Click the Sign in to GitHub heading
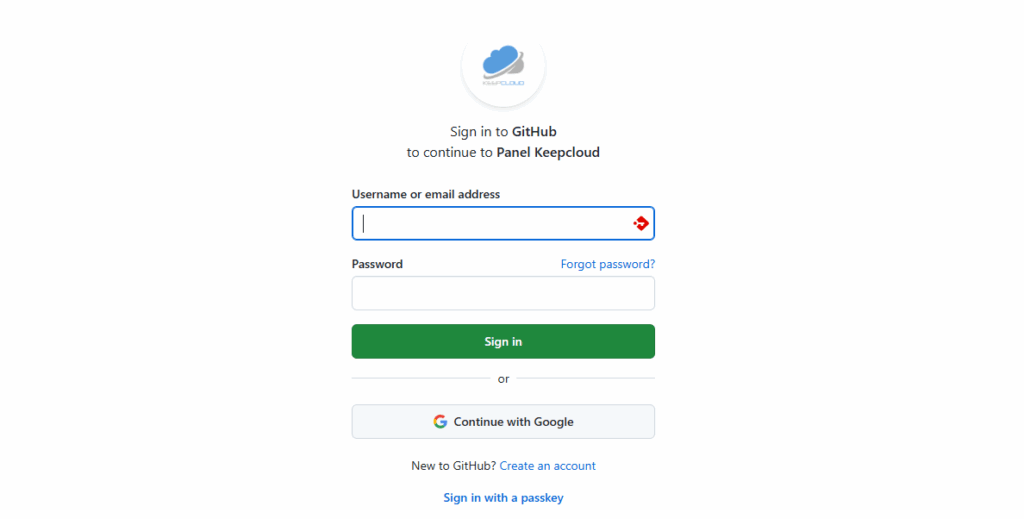Viewport: 1024px width, 519px height. pos(503,131)
